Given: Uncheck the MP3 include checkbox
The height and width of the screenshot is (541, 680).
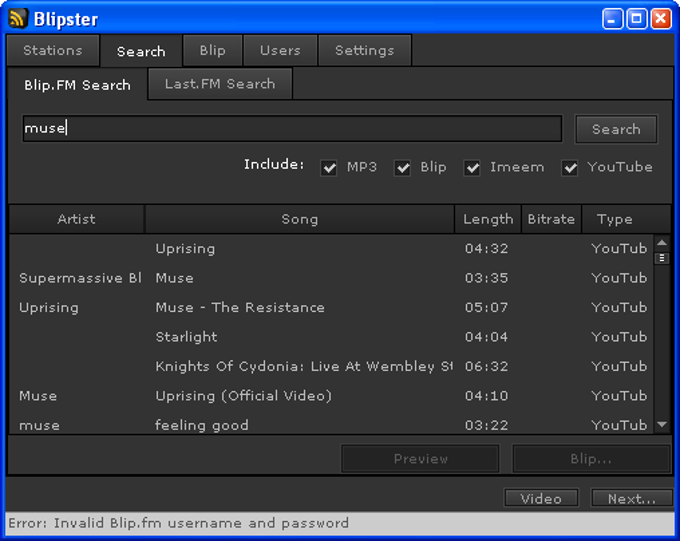Looking at the screenshot, I should pyautogui.click(x=329, y=167).
